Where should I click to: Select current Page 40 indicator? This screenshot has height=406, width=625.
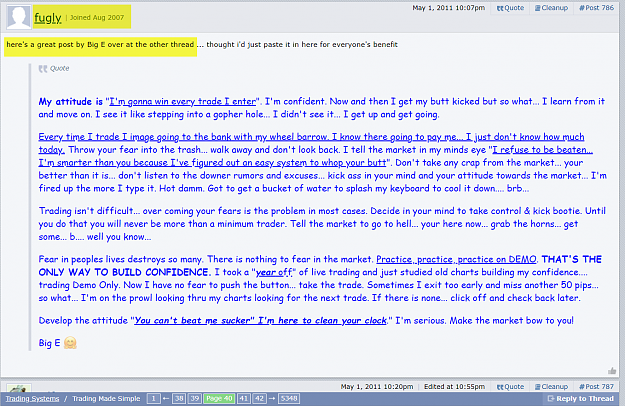point(219,398)
